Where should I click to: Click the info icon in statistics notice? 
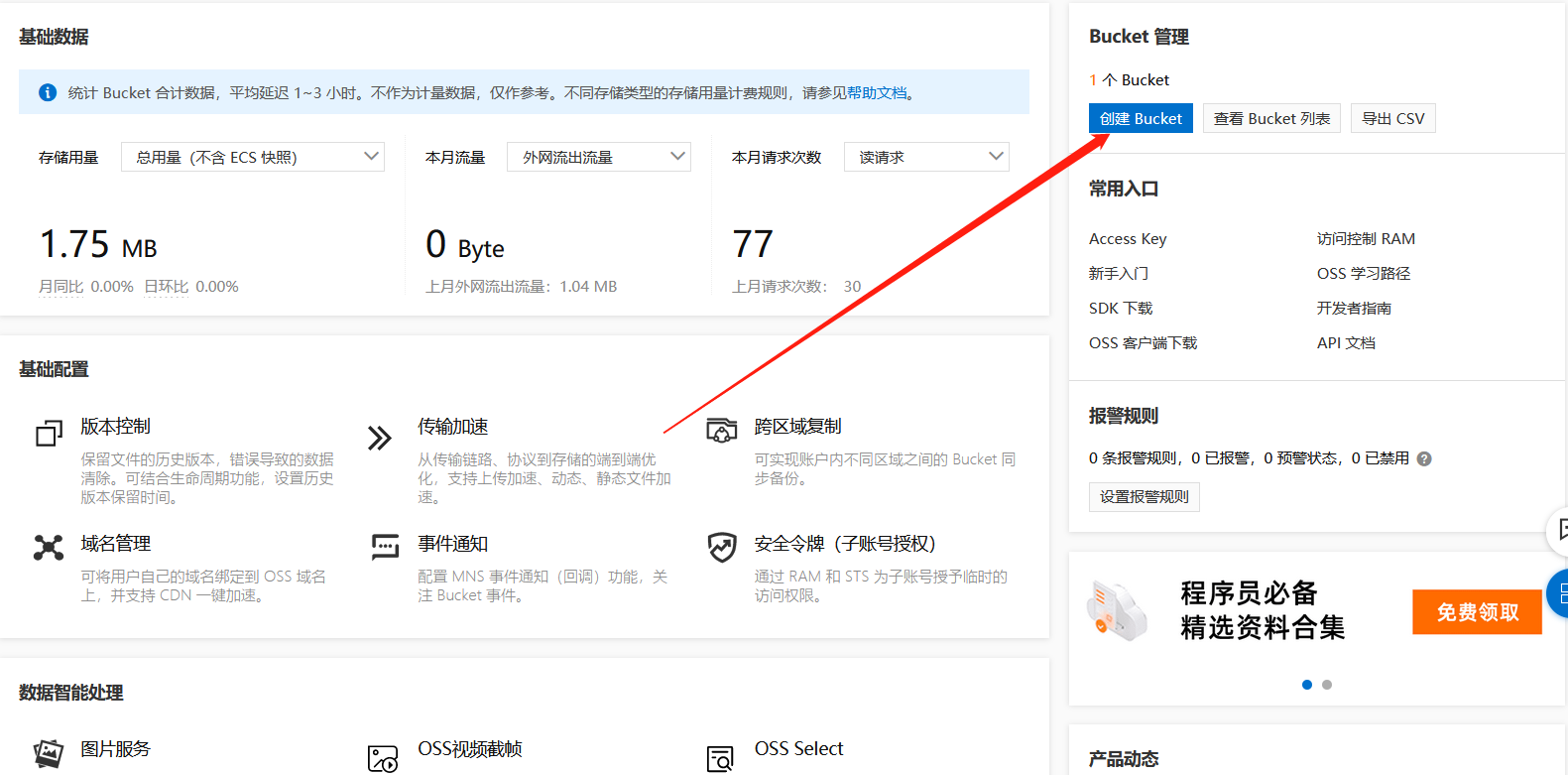47,92
